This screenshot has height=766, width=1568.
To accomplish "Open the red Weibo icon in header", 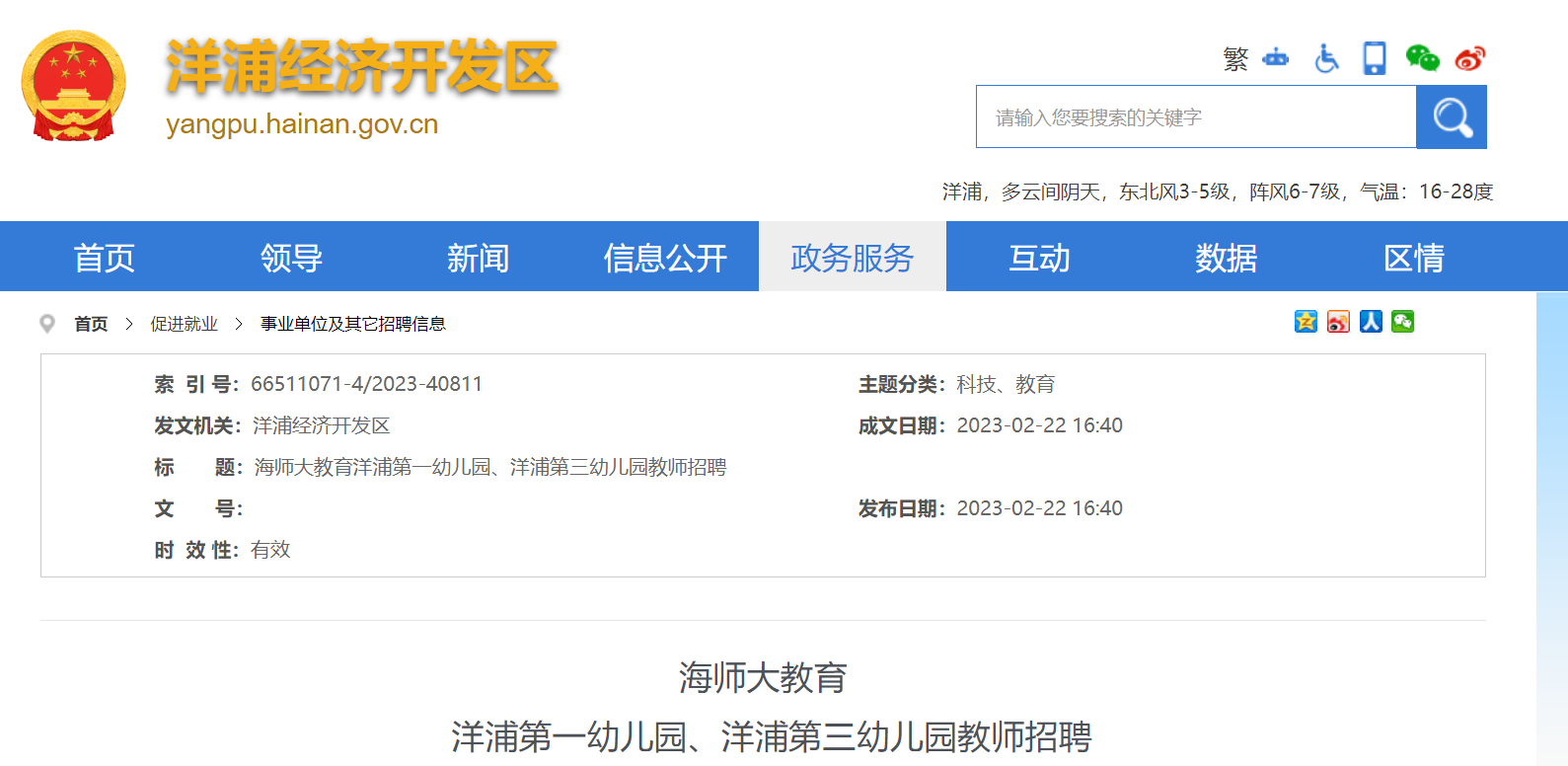I will [1470, 58].
